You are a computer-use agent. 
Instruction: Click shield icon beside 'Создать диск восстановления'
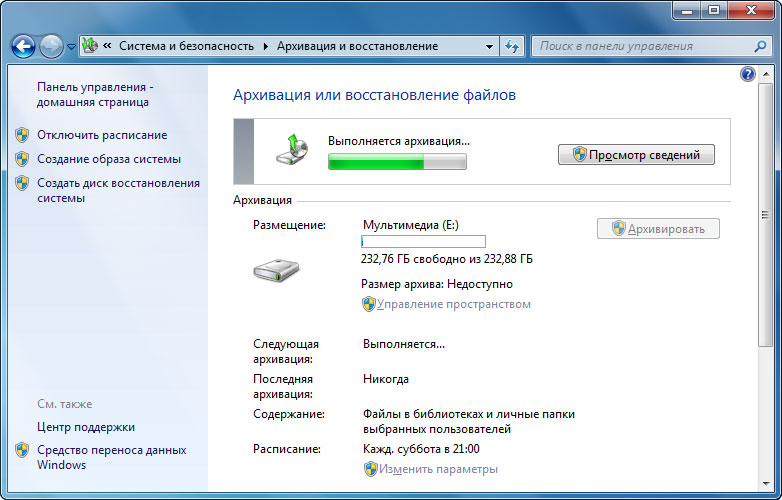21,183
